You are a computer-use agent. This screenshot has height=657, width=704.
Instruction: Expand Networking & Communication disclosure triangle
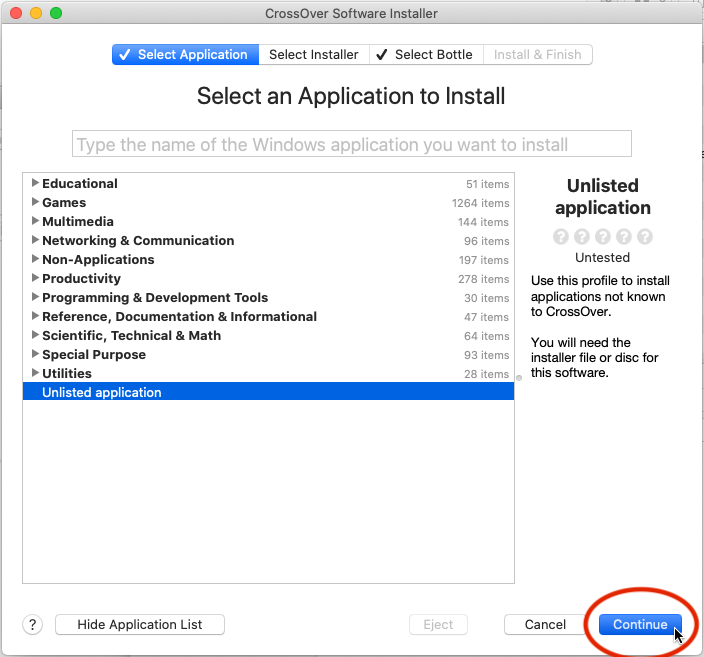(35, 240)
